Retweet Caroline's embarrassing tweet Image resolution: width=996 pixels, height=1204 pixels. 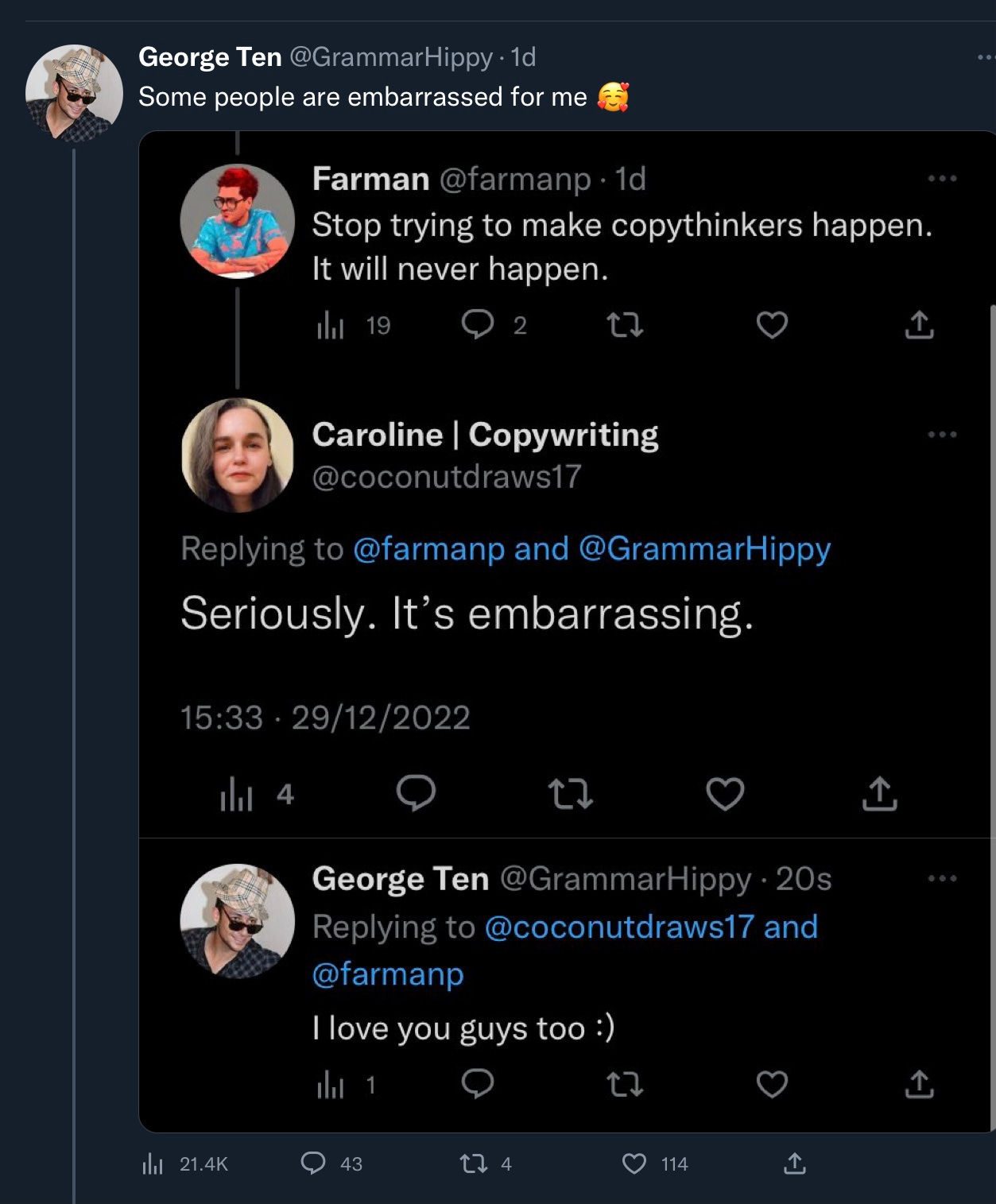pyautogui.click(x=571, y=794)
